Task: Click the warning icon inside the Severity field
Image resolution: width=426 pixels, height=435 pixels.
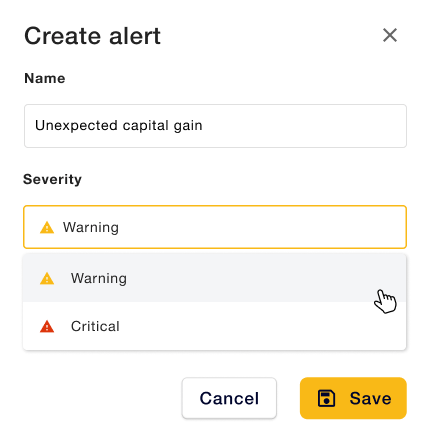Action: pyautogui.click(x=47, y=227)
